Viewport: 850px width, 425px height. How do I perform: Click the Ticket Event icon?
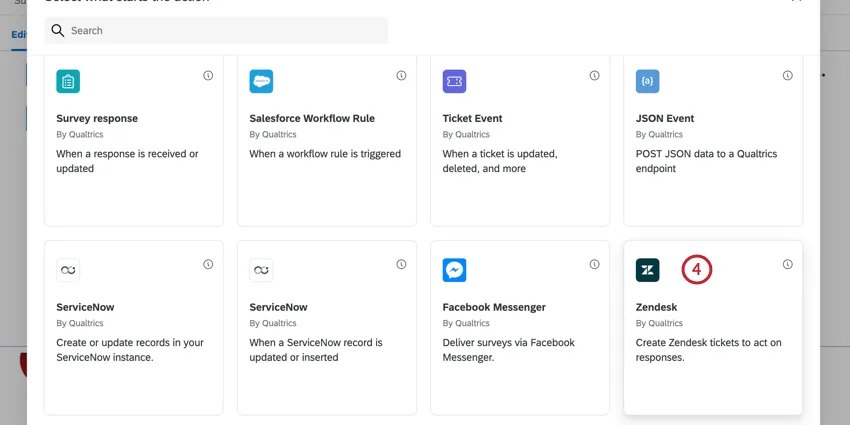click(x=454, y=82)
